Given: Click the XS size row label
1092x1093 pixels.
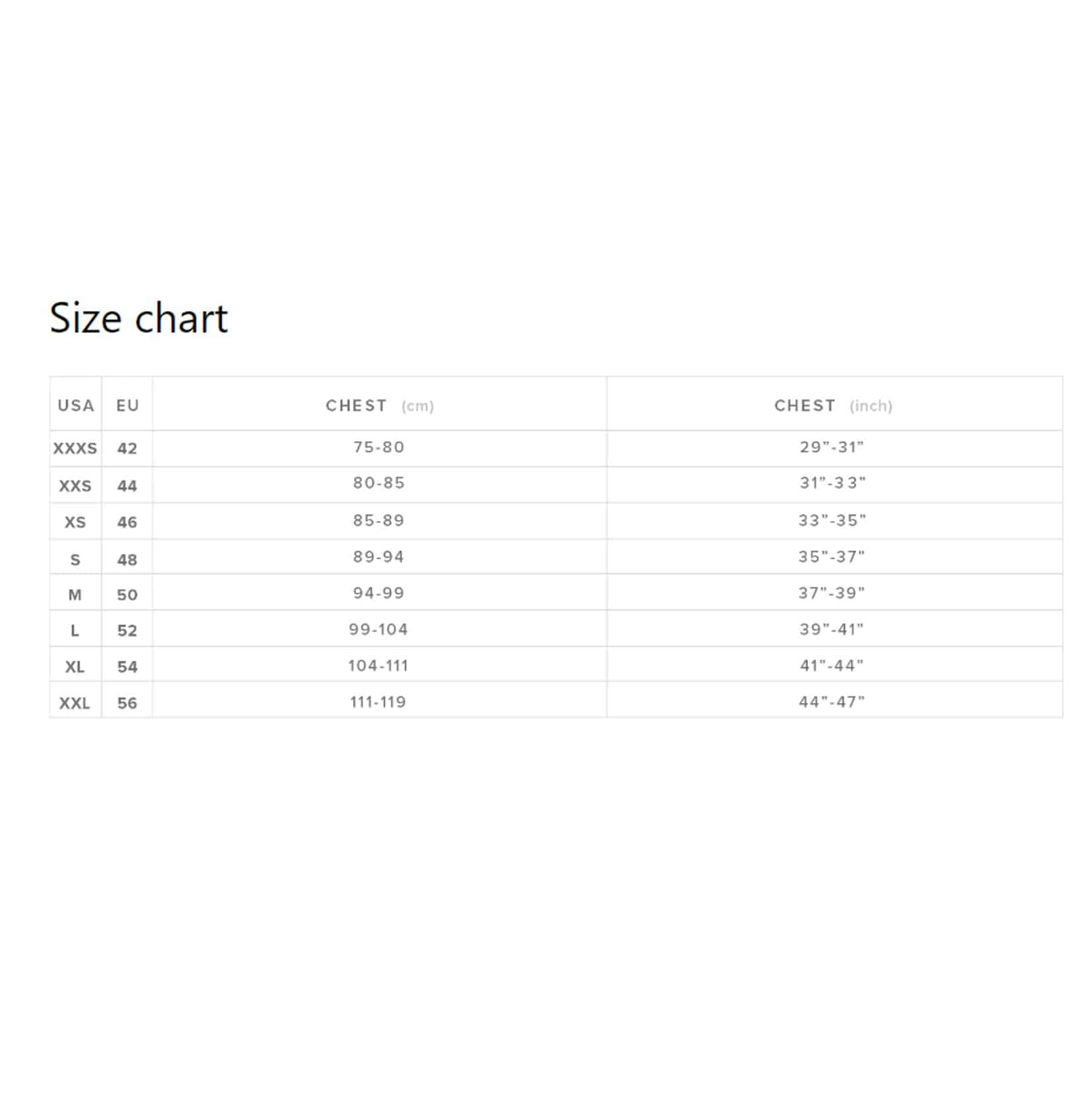Looking at the screenshot, I should click(x=75, y=522).
